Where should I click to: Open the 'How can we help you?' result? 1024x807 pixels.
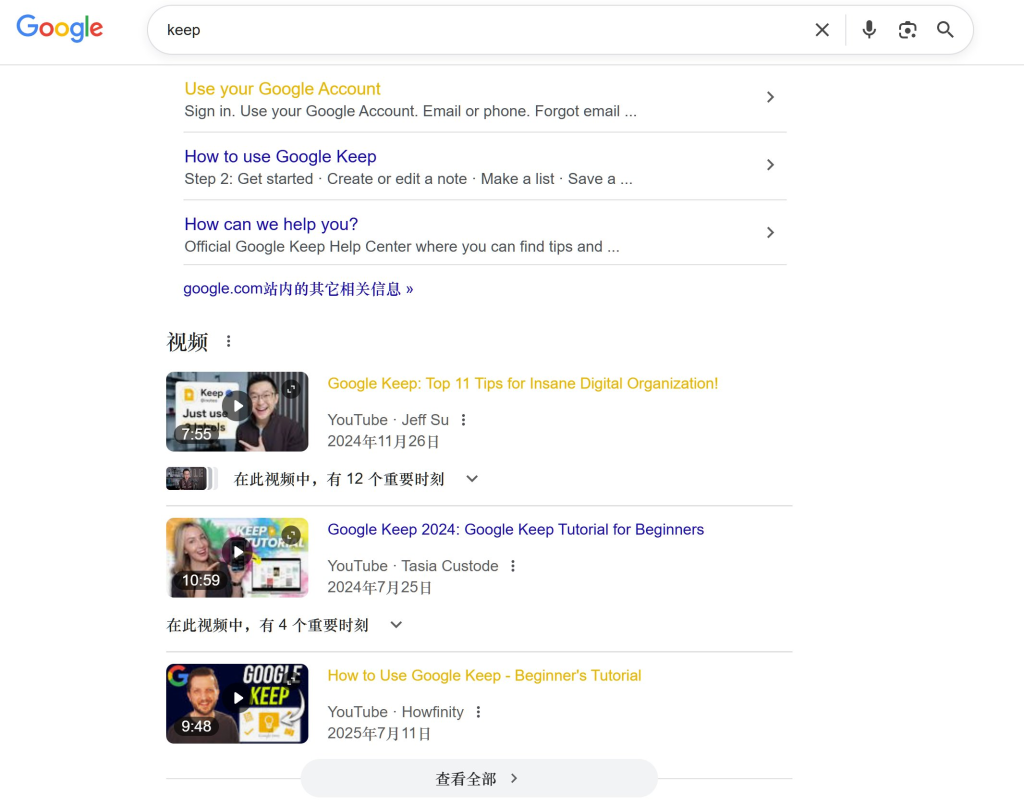coord(270,224)
